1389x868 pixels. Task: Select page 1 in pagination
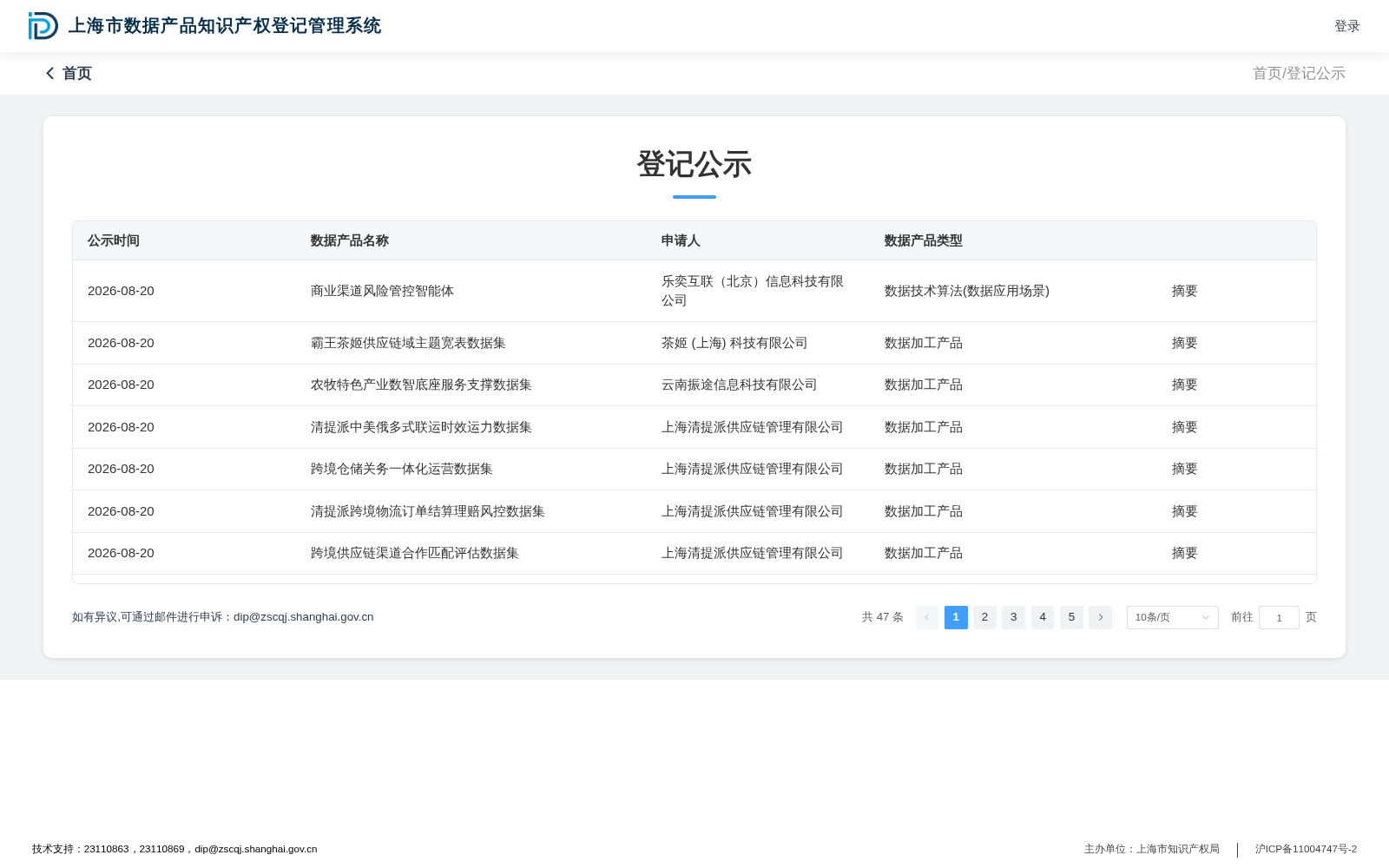pos(956,617)
